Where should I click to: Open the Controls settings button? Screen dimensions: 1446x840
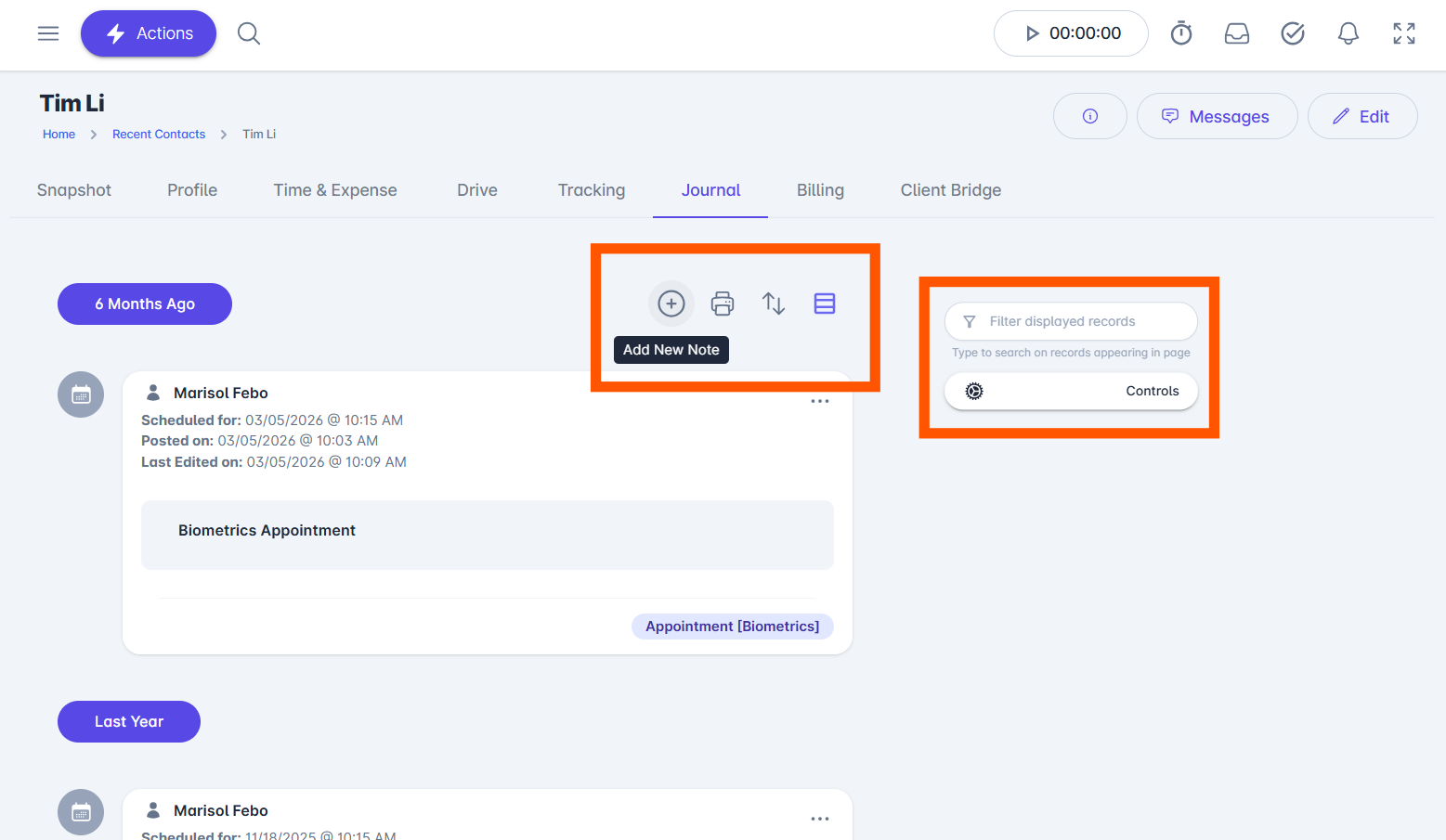[1071, 391]
